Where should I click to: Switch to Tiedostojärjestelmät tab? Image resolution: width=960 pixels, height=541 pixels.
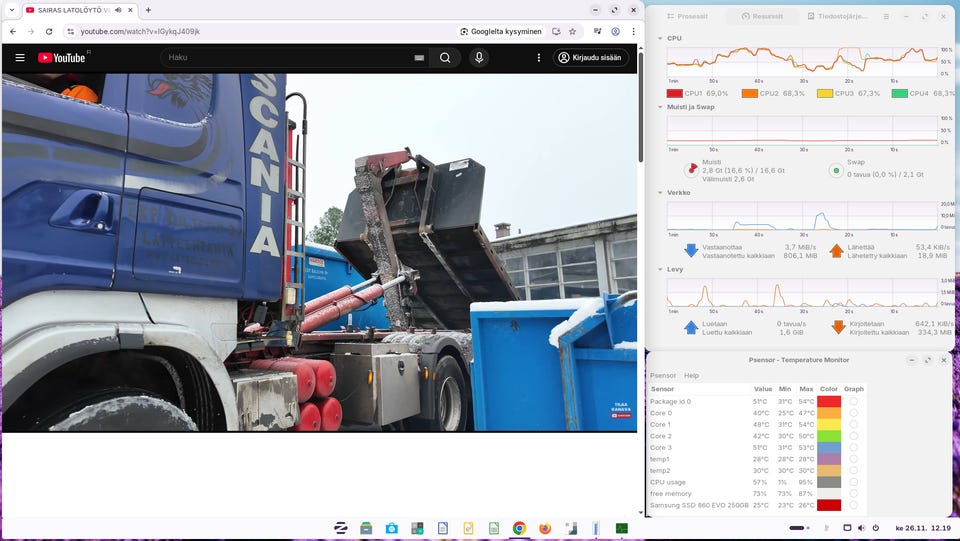837,17
